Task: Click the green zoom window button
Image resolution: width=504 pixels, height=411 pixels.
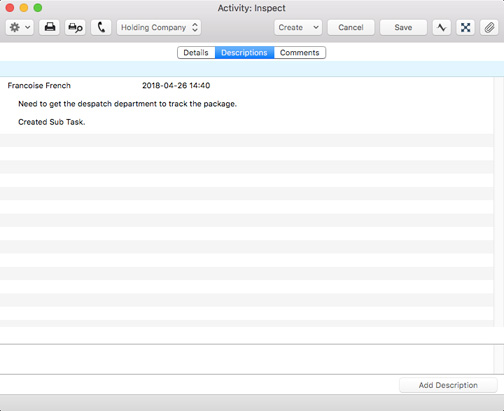Action: point(38,8)
